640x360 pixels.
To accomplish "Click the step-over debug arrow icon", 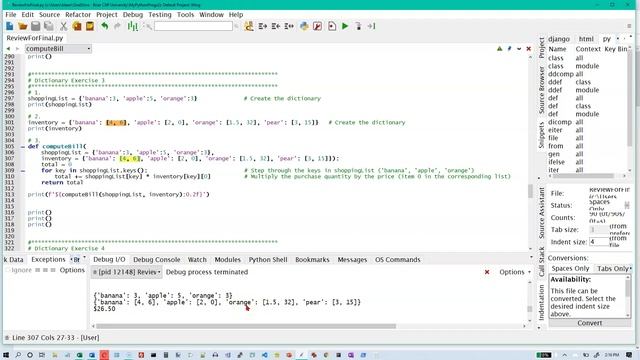I will 371,26.
